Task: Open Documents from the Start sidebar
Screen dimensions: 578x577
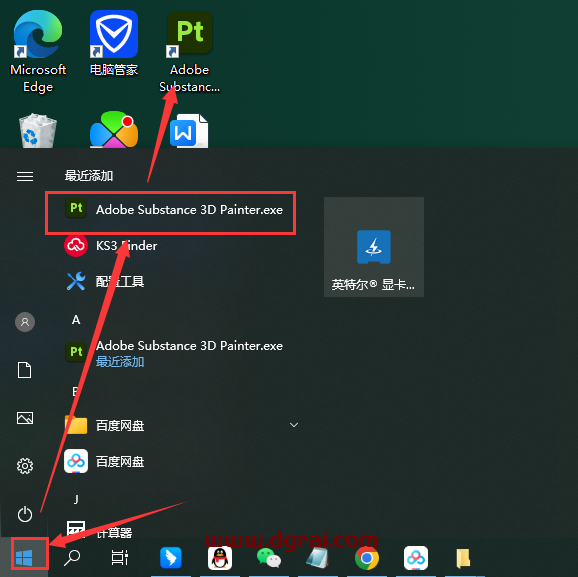Action: click(25, 370)
